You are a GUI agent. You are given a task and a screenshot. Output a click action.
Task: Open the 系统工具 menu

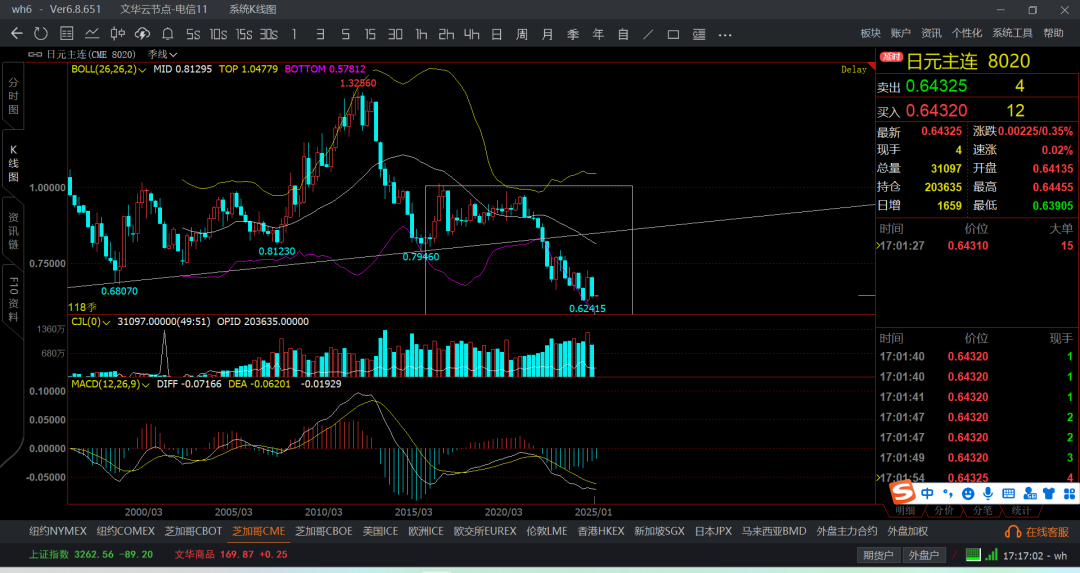pyautogui.click(x=1012, y=33)
